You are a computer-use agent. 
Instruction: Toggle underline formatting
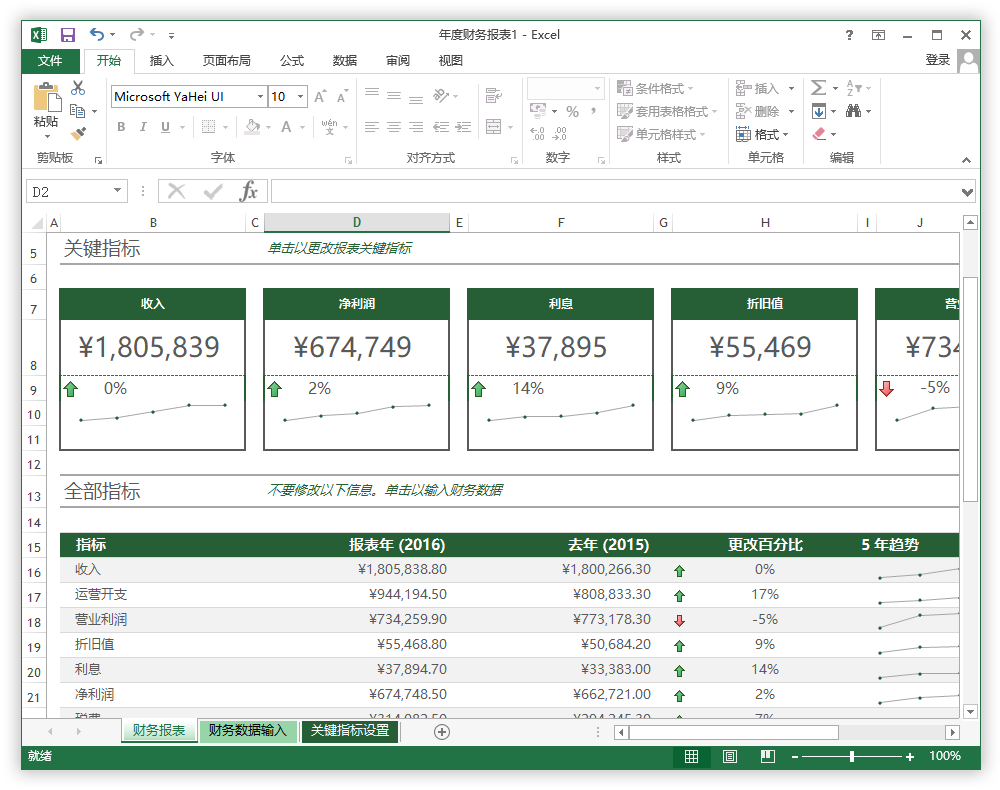[165, 127]
